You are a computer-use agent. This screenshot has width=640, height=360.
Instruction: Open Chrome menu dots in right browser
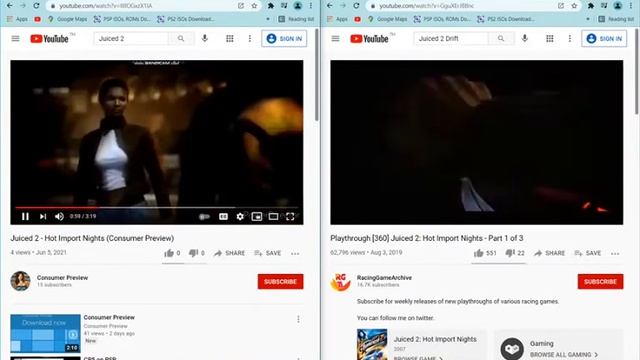click(631, 6)
